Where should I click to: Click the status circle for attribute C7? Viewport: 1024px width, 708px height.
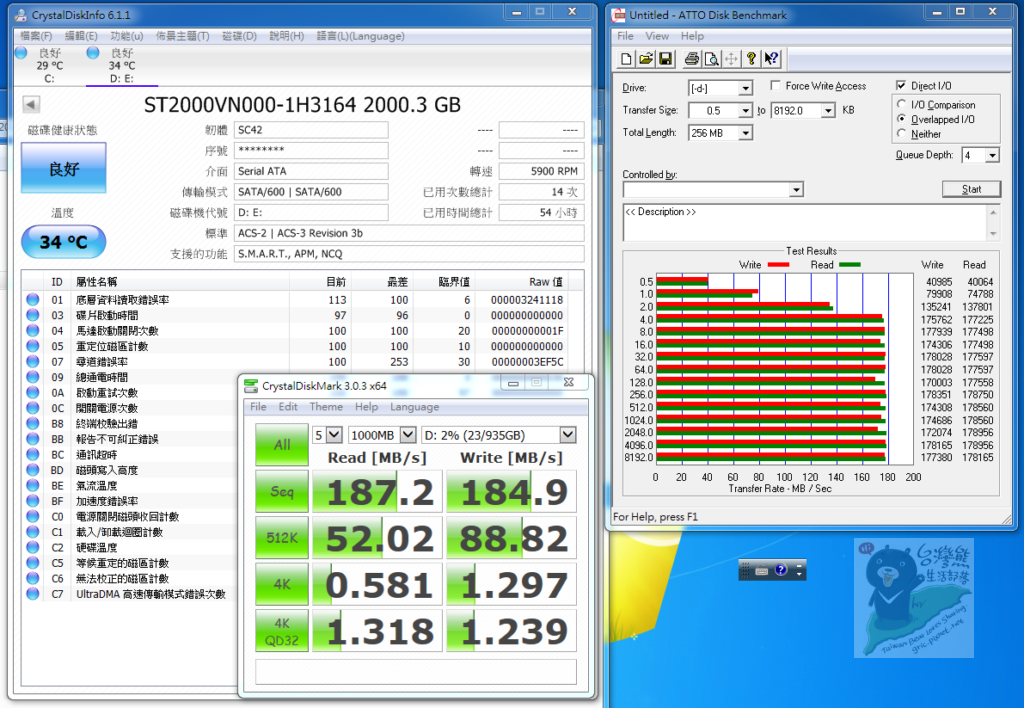coord(33,593)
